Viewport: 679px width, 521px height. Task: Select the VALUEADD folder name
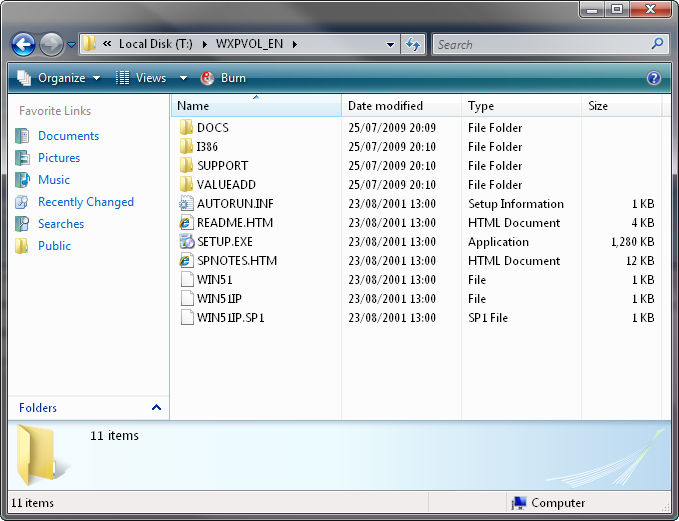point(226,185)
